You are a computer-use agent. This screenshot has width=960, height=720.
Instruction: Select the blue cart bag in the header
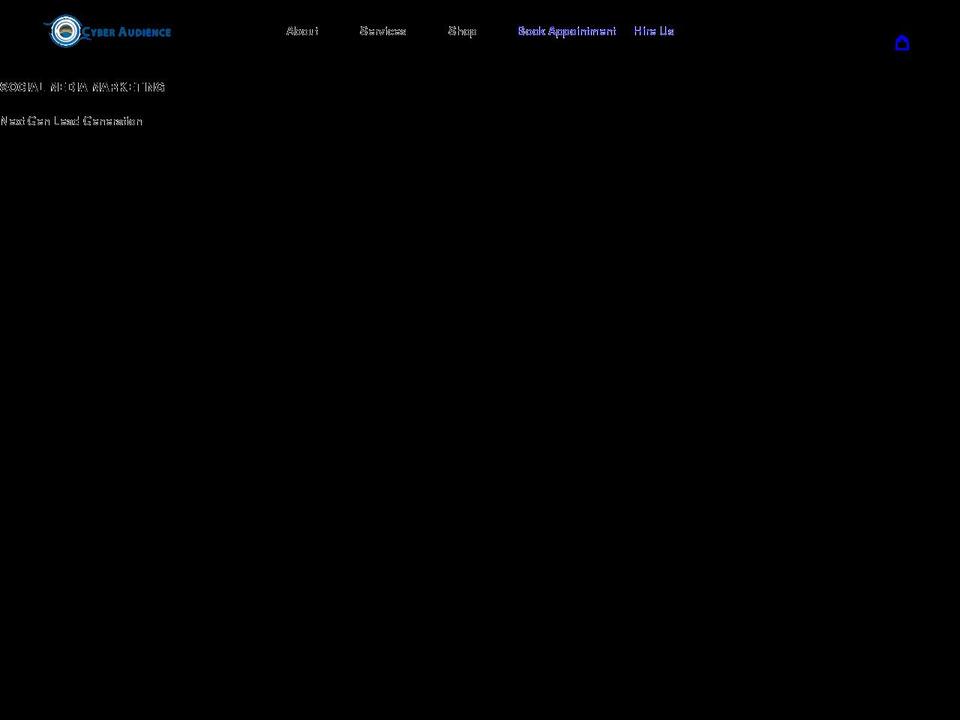pos(903,43)
